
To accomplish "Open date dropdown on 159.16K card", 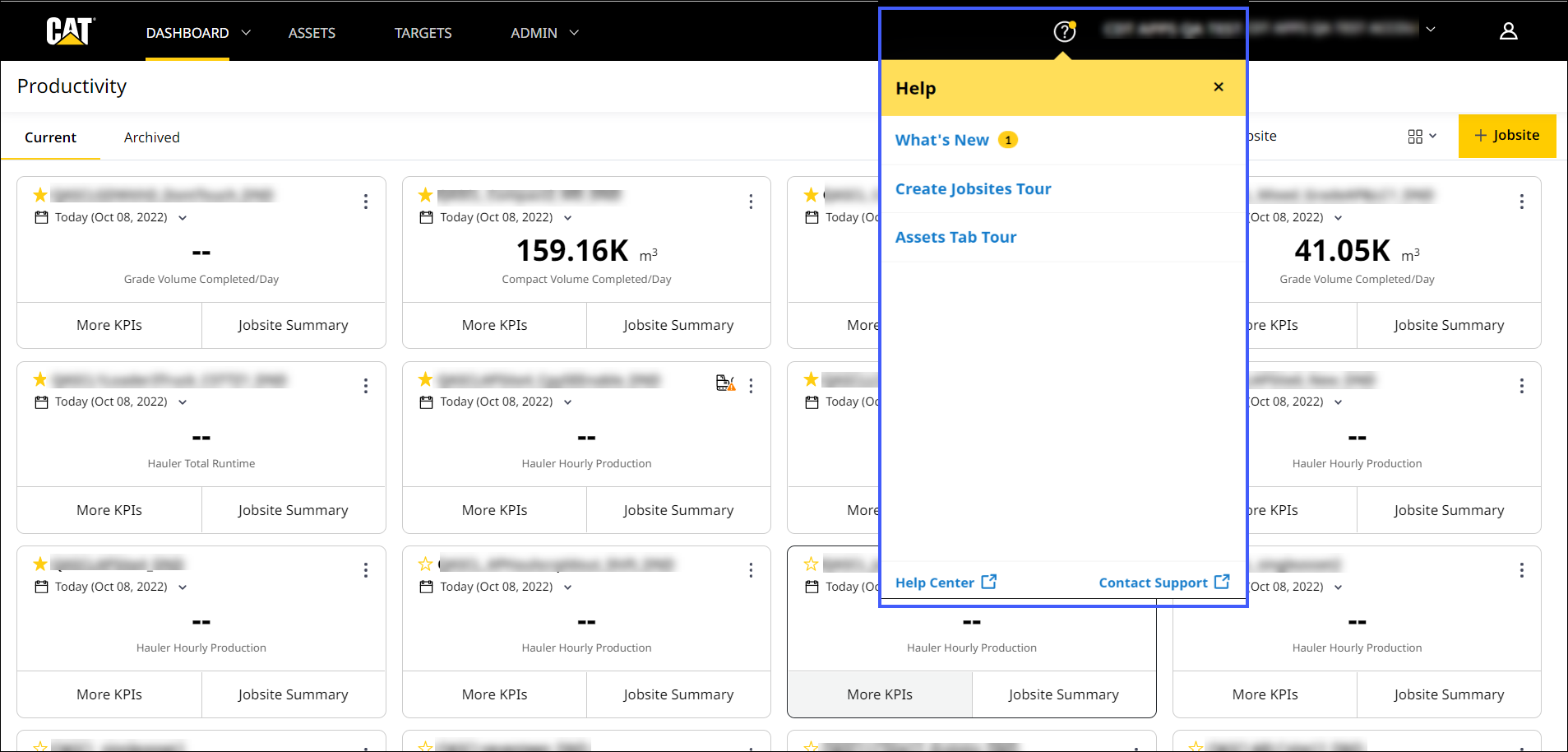I will pos(567,218).
